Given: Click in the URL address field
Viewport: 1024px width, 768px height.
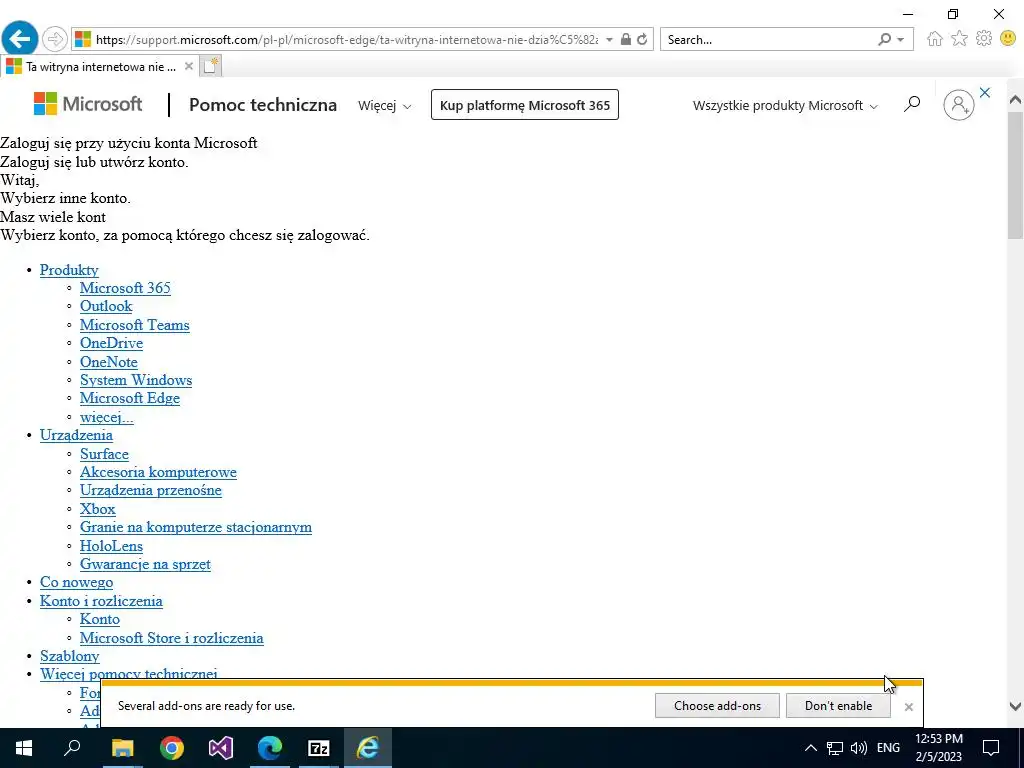Looking at the screenshot, I should (346, 39).
